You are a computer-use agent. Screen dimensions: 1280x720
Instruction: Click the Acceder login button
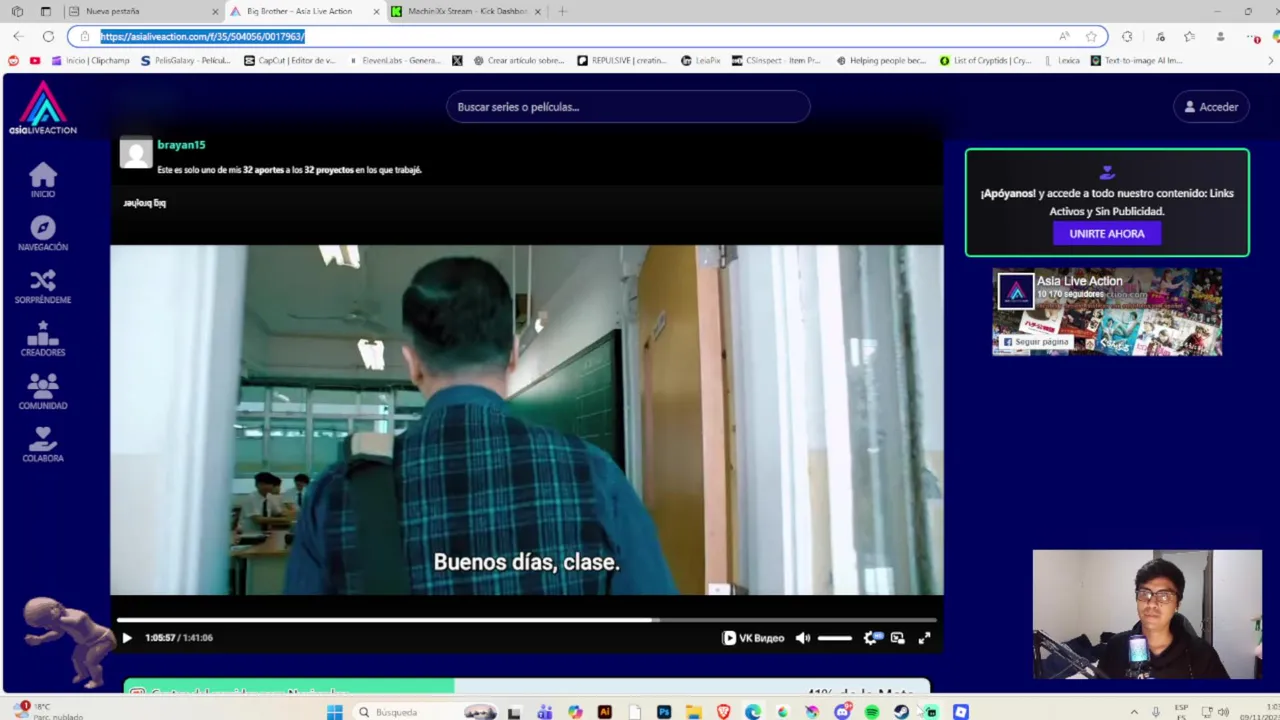pos(1211,107)
